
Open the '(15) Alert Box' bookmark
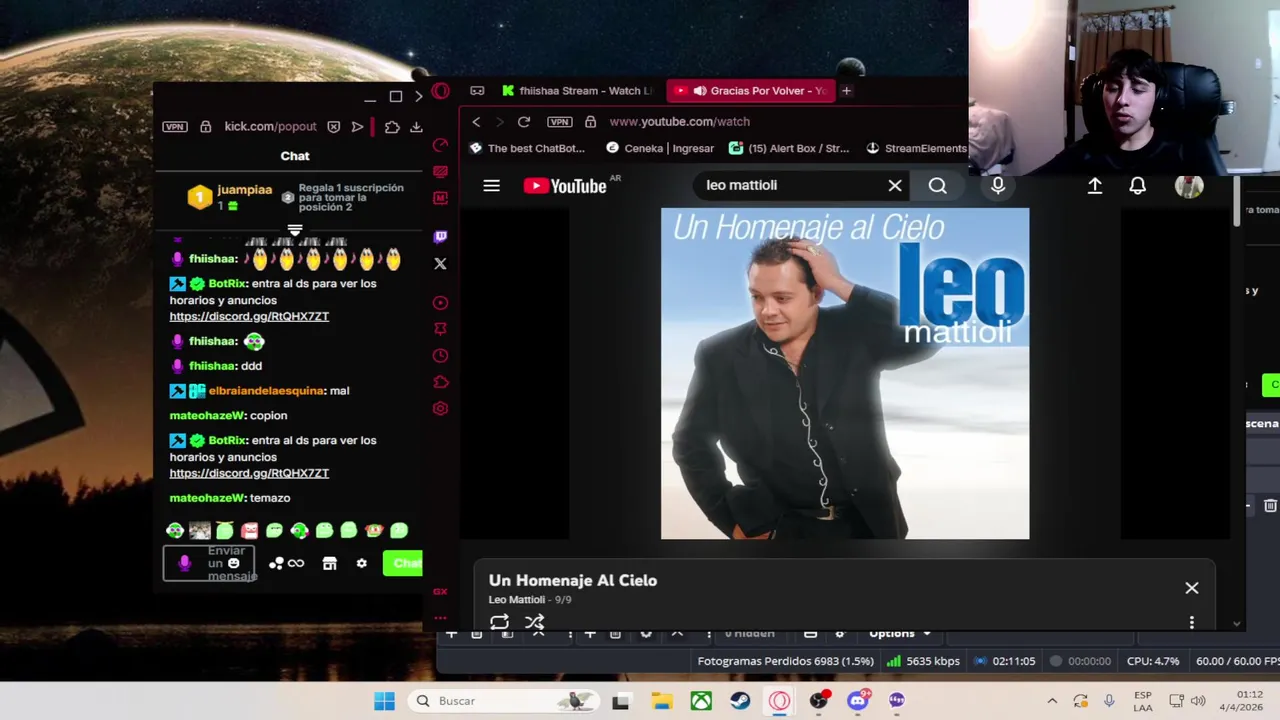789,148
